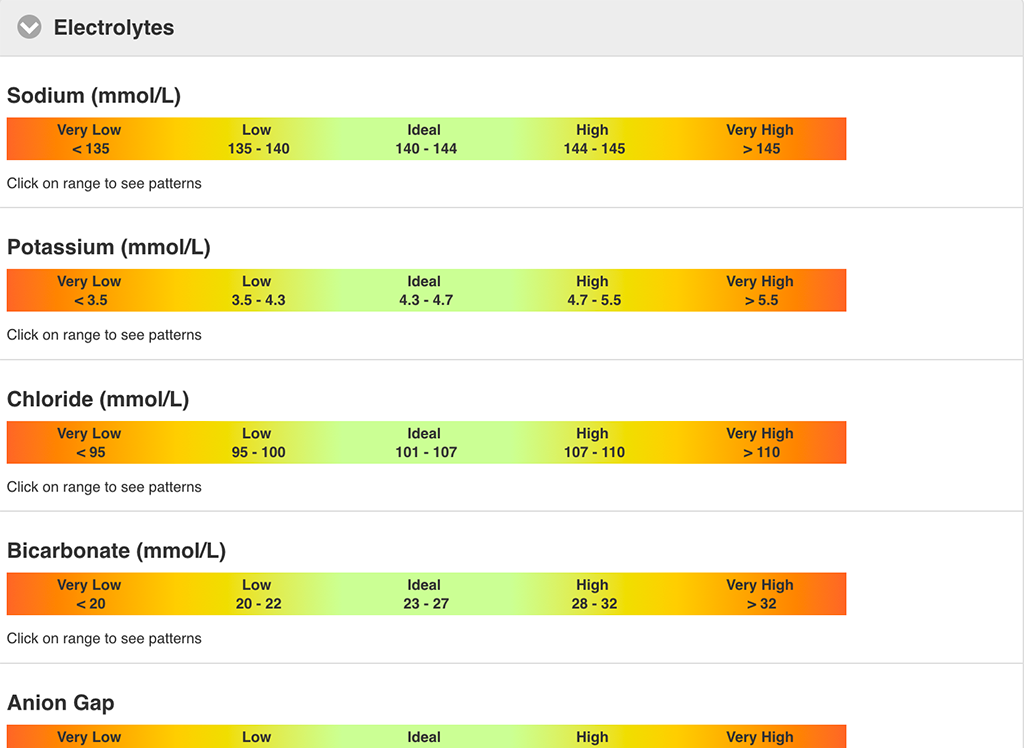Select Potassium Low 3.5 - 4.3 range
This screenshot has height=748, width=1024.
259,291
